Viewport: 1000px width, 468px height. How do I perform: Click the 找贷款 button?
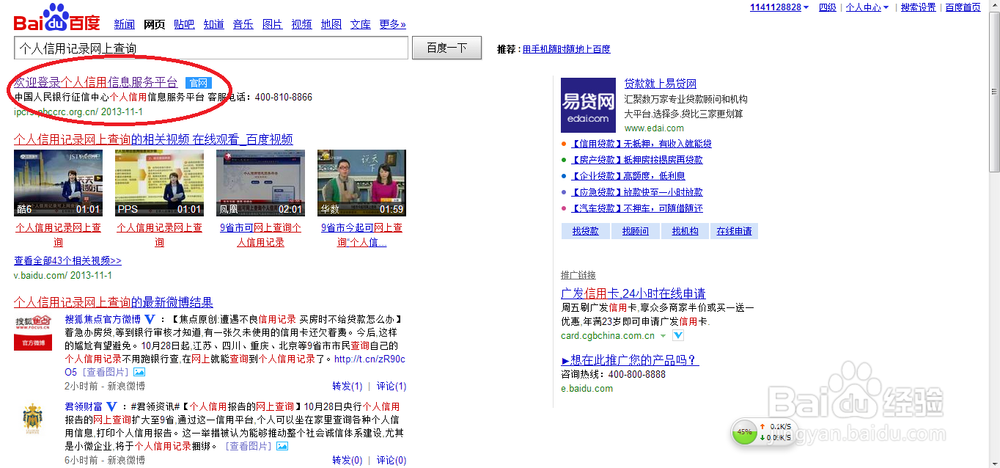pos(585,231)
